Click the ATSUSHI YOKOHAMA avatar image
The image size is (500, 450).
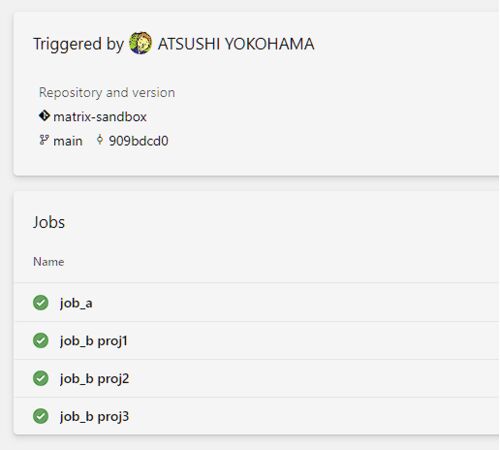(x=140, y=43)
